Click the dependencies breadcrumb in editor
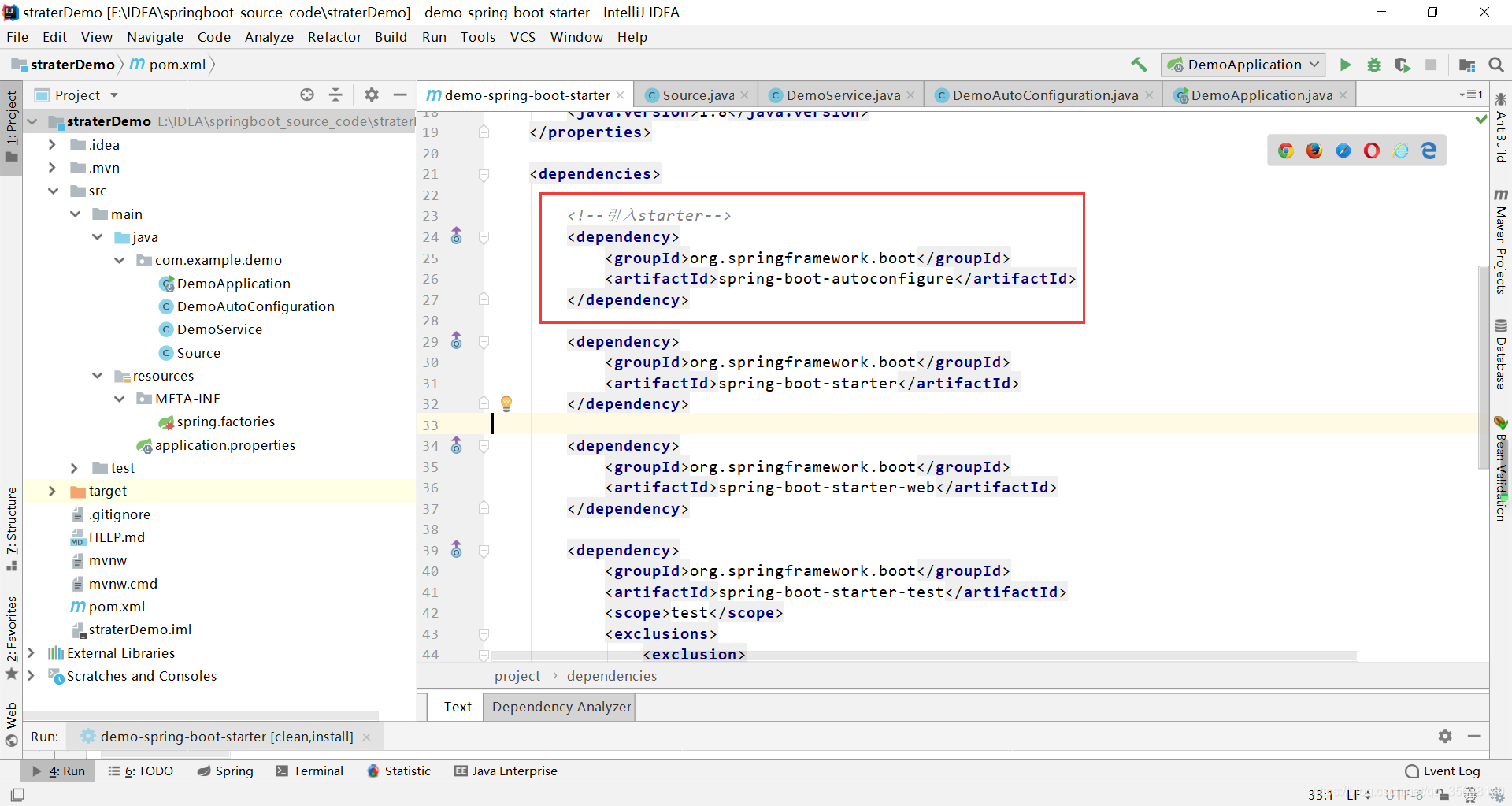Image resolution: width=1512 pixels, height=806 pixels. pos(612,676)
